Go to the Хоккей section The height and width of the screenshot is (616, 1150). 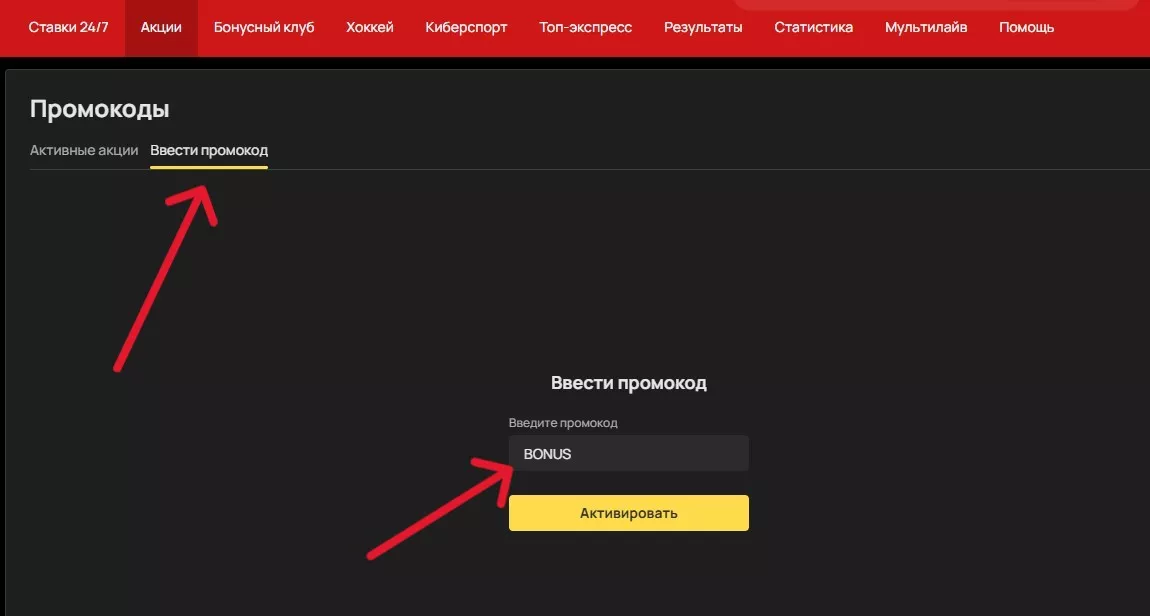370,27
